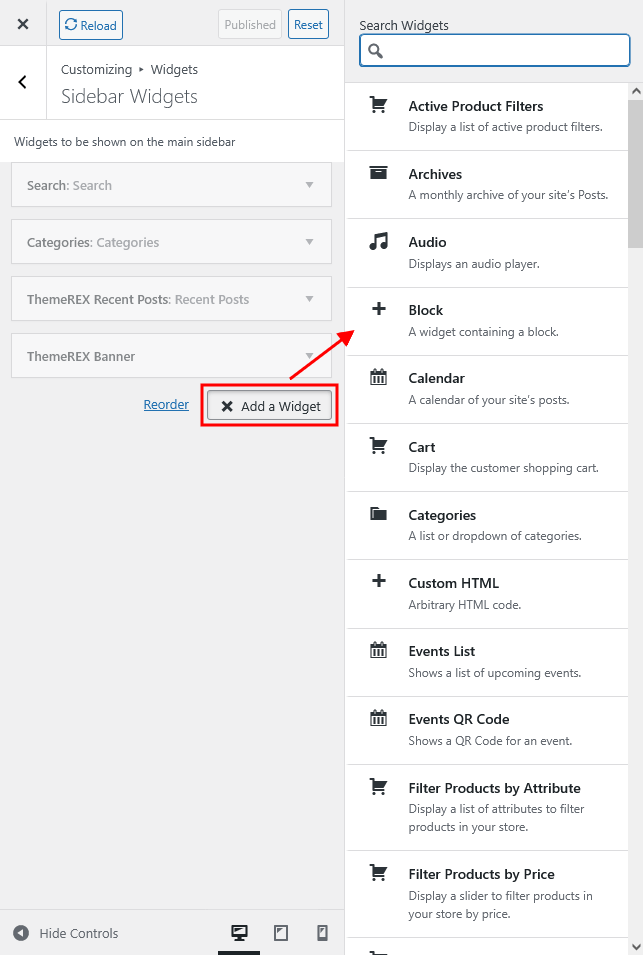The width and height of the screenshot is (643, 955).
Task: Switch to mobile preview device icon
Action: [322, 932]
